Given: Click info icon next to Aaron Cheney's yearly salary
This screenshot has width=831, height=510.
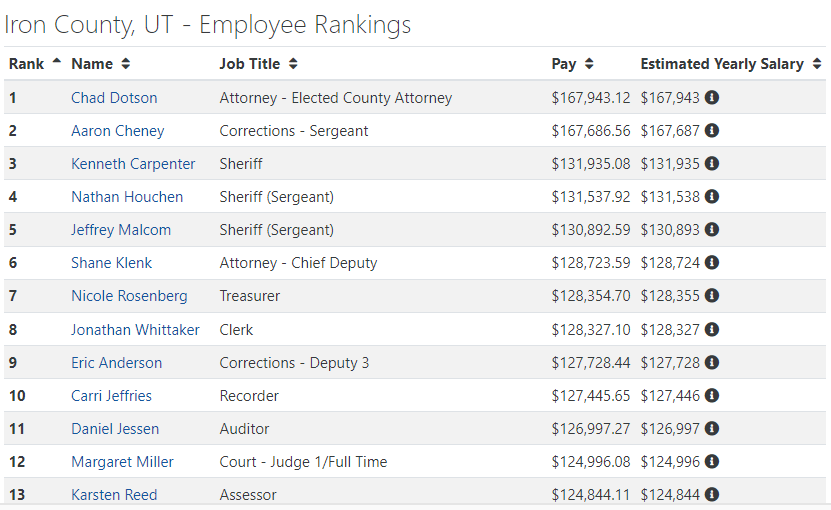Looking at the screenshot, I should (712, 130).
